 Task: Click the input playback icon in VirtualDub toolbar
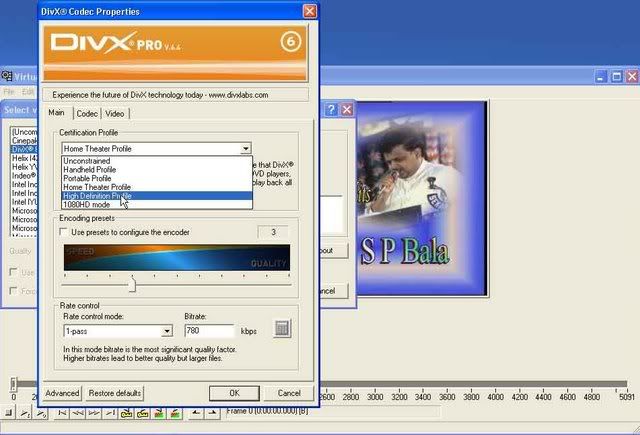pyautogui.click(x=24, y=413)
